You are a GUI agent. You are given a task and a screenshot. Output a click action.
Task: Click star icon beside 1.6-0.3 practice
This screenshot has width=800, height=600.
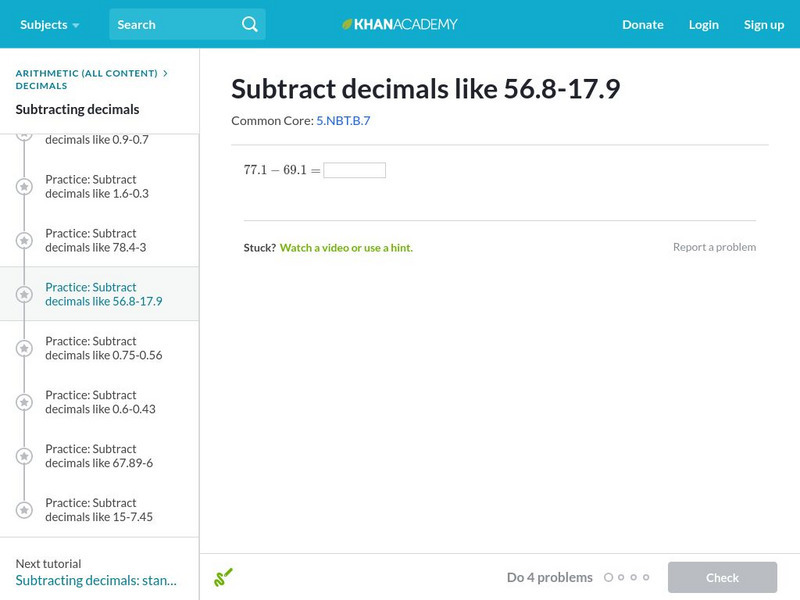(x=24, y=186)
